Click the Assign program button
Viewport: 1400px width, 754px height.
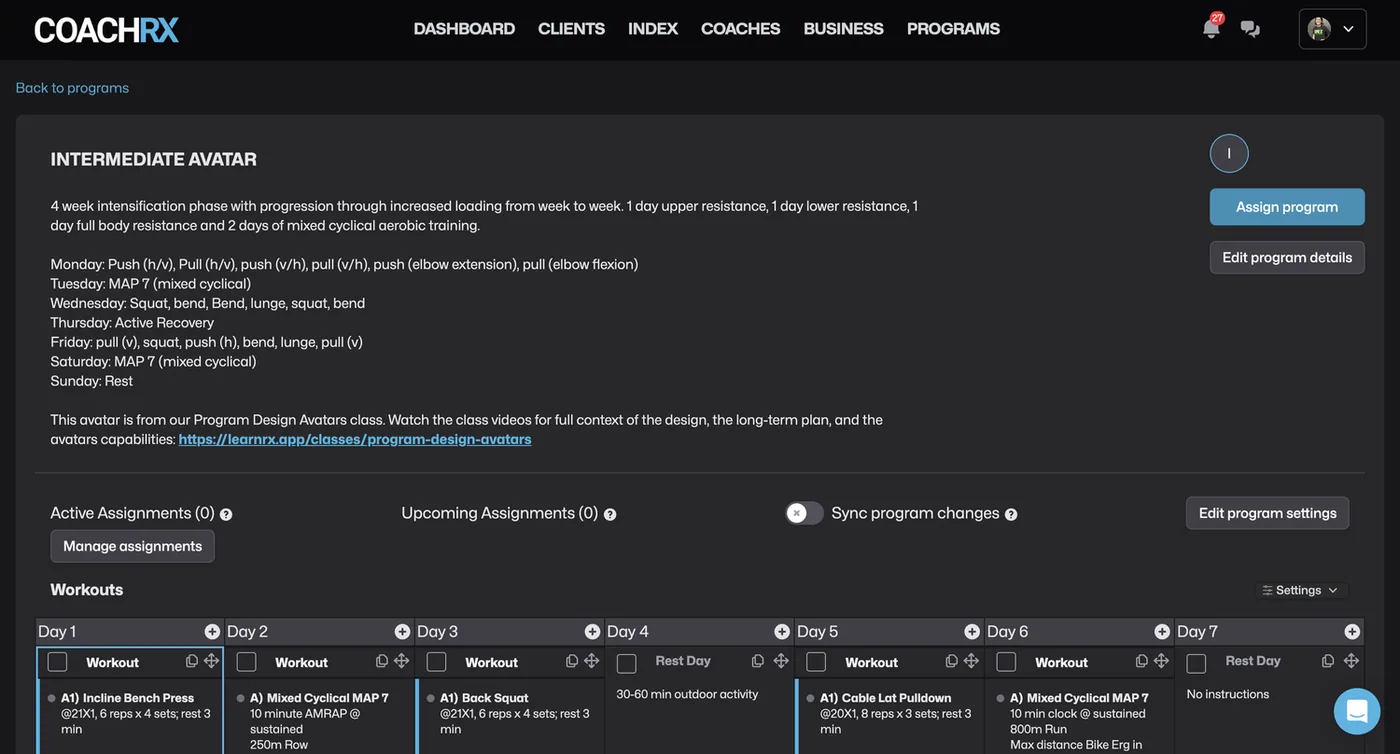[x=1287, y=207]
